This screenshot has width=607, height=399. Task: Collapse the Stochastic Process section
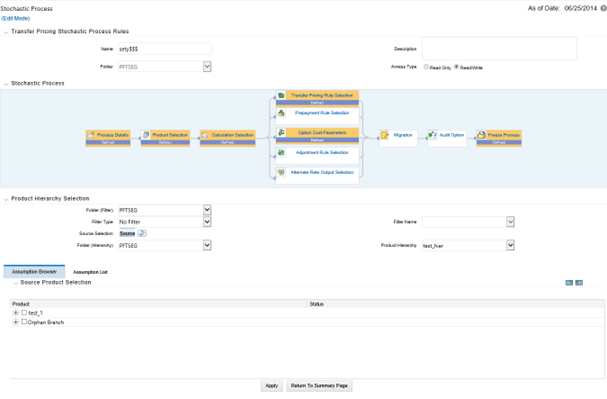coord(6,84)
